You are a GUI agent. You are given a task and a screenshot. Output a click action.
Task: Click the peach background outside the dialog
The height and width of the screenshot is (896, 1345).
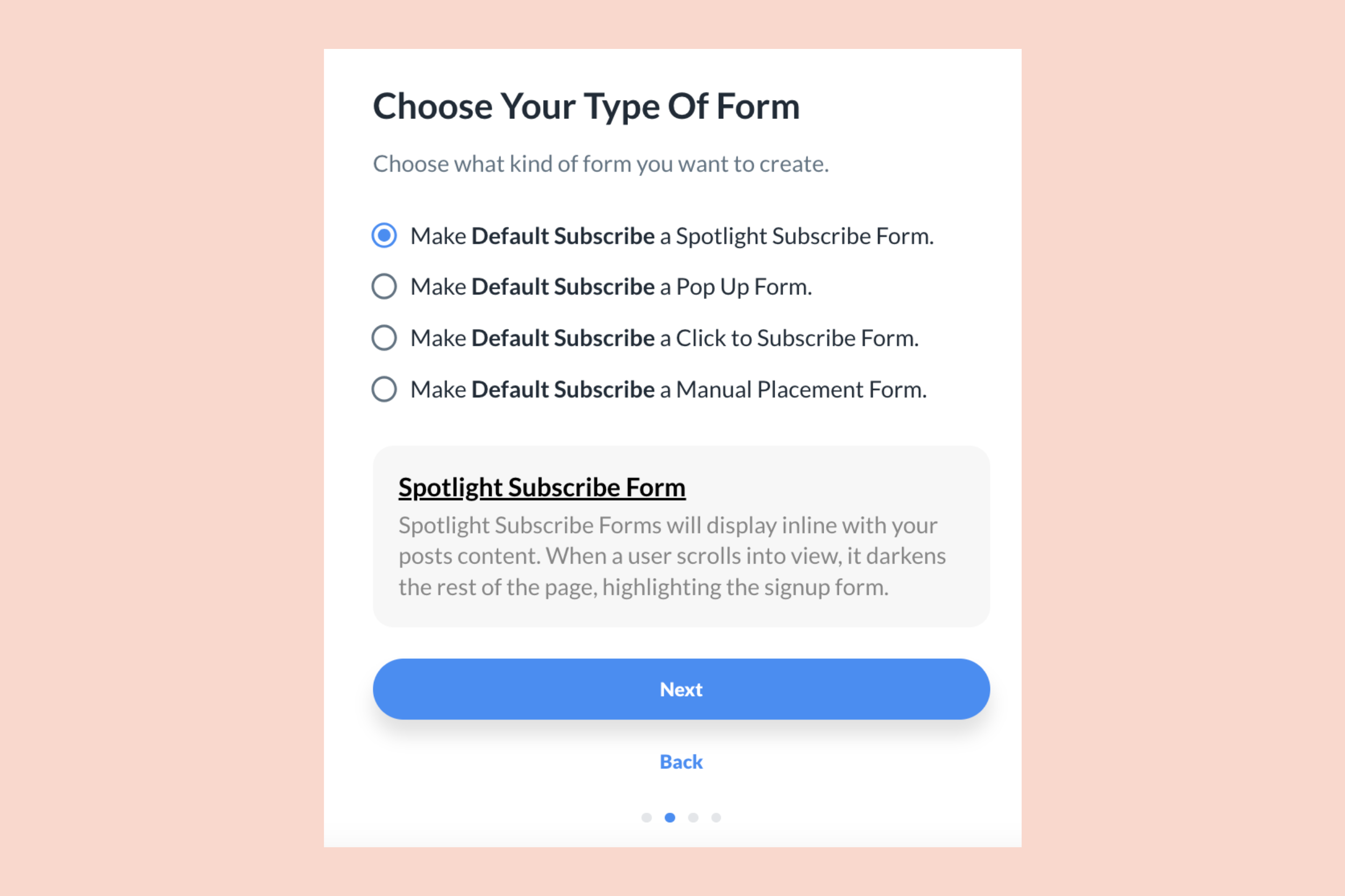[x=160, y=446]
